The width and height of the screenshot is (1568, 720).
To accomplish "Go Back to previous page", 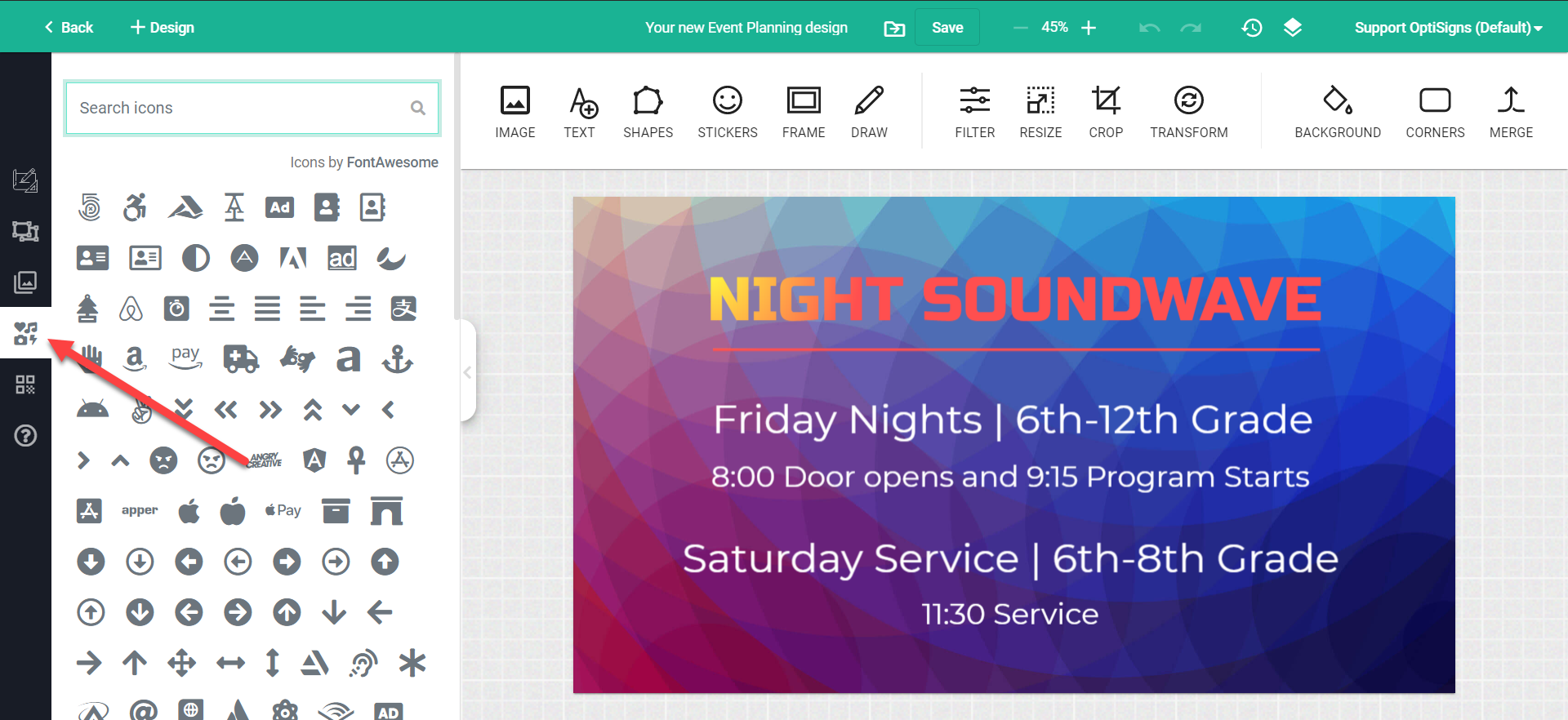I will pyautogui.click(x=69, y=27).
